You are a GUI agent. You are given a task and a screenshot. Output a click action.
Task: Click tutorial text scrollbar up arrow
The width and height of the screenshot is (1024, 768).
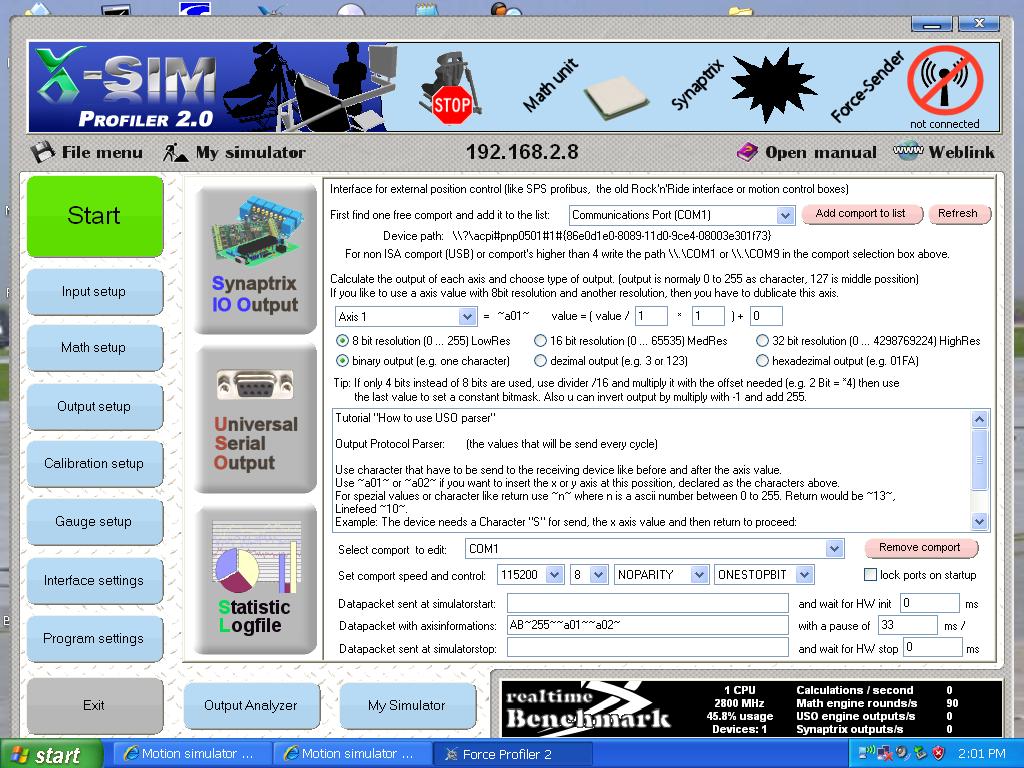[979, 419]
